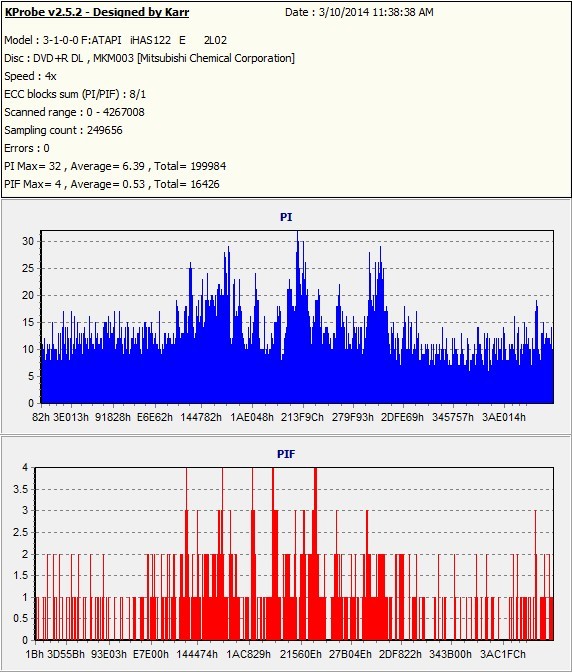Select the Date line in header
572x672 pixels.
coord(359,12)
